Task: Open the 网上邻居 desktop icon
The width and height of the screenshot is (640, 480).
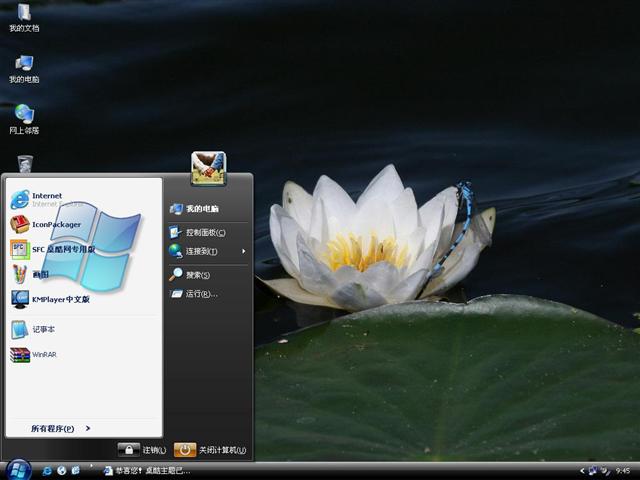Action: click(24, 119)
